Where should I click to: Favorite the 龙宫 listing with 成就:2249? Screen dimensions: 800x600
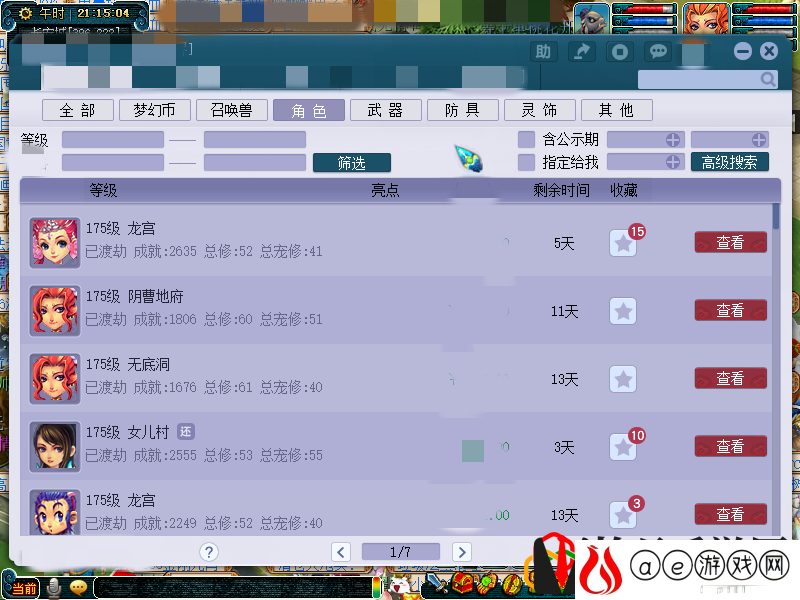(623, 515)
